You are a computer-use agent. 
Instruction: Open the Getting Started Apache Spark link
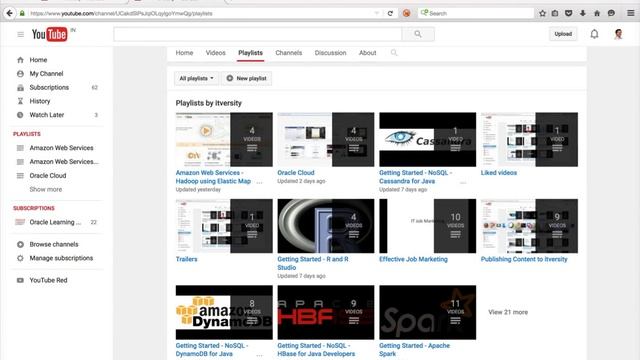coord(414,350)
